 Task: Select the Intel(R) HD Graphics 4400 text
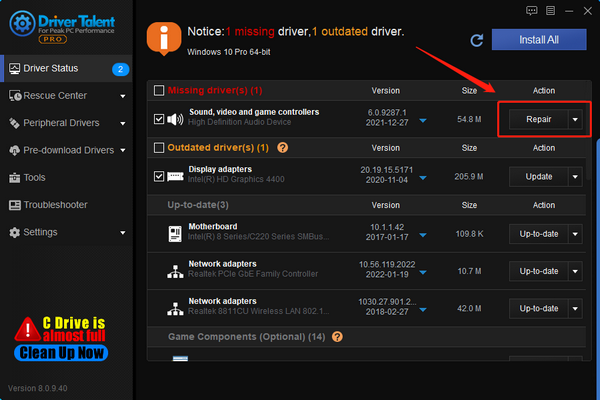(x=236, y=179)
